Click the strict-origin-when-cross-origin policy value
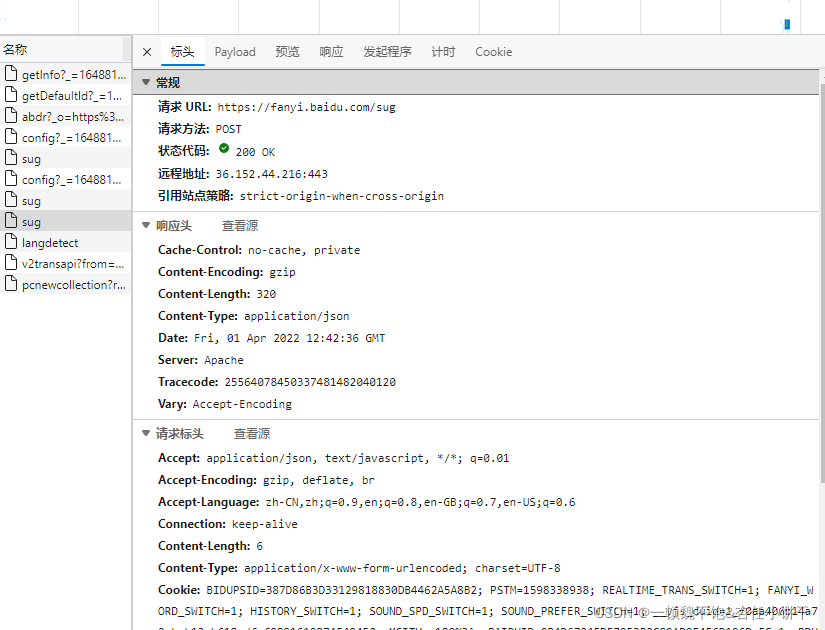This screenshot has height=630, width=825. pos(341,196)
